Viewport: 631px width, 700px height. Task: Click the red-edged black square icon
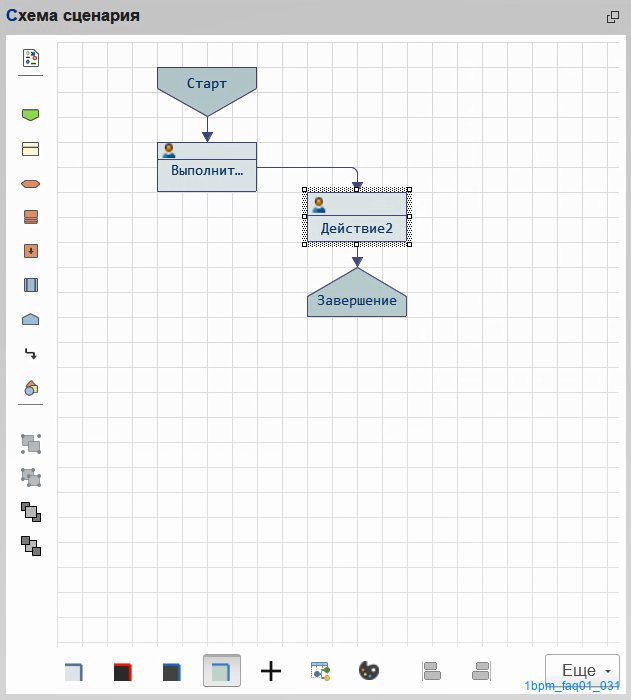[x=122, y=671]
